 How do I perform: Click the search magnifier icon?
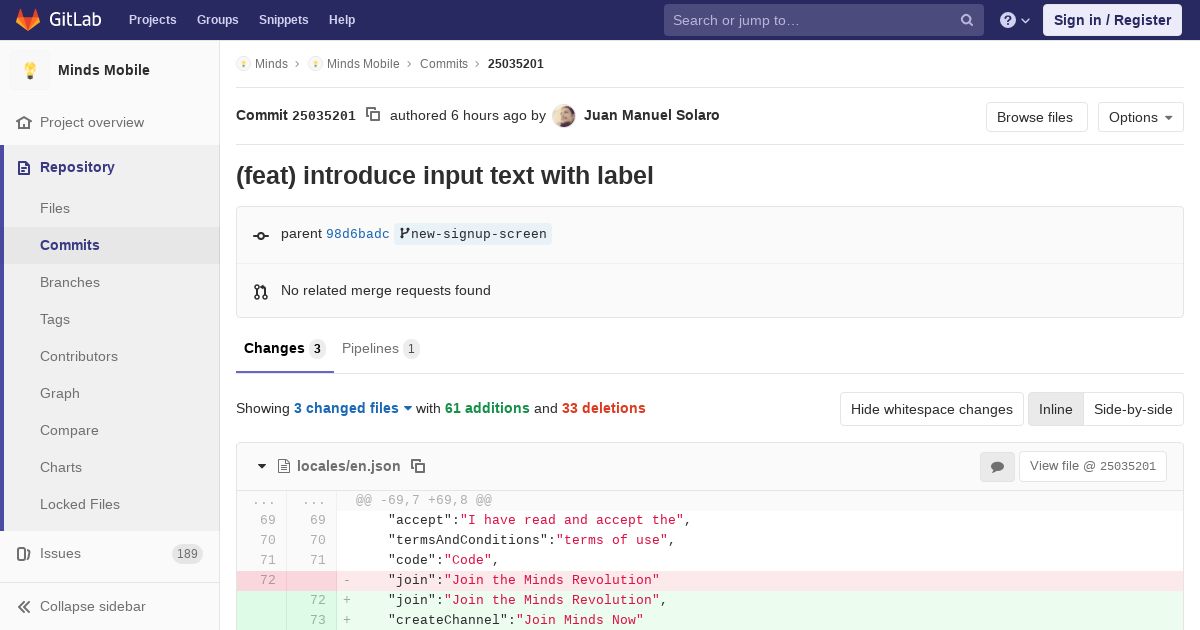[967, 20]
